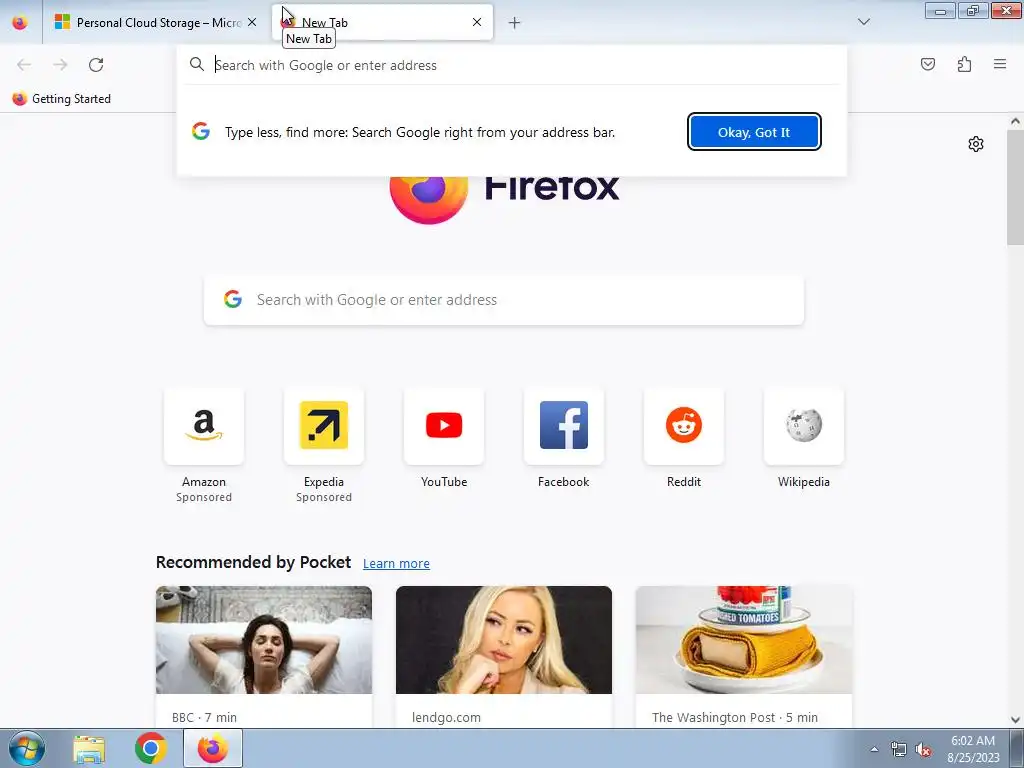Select the New Tab tab
1024x768 pixels.
tap(382, 22)
